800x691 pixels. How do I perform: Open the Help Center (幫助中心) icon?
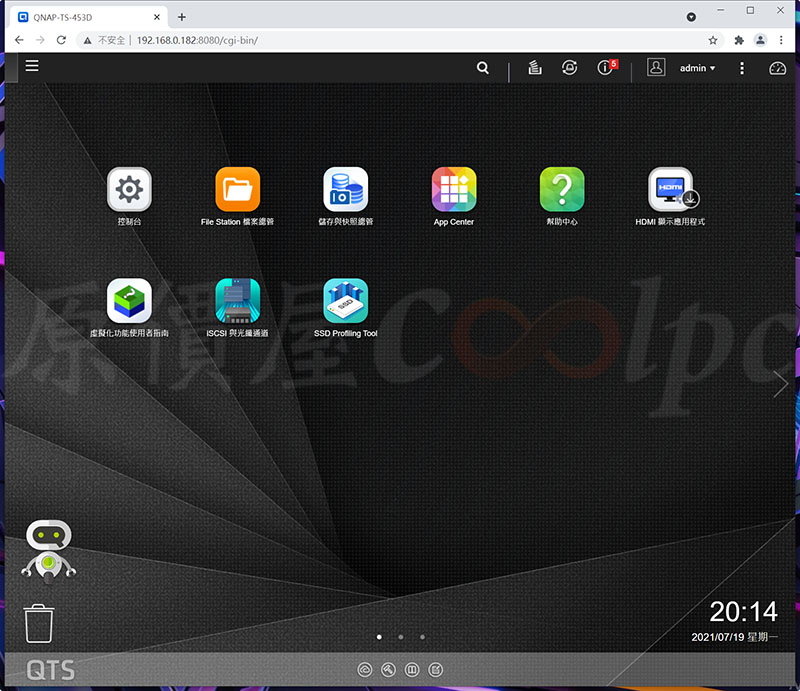pos(562,189)
